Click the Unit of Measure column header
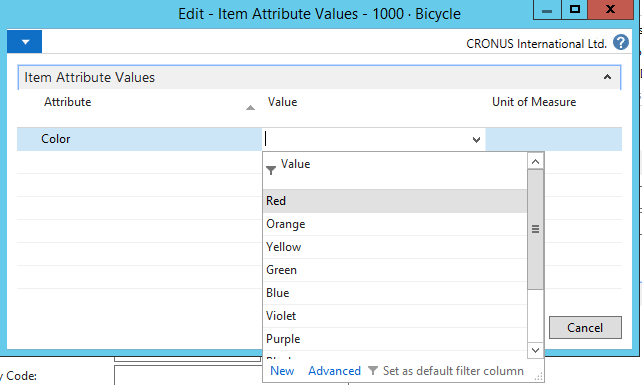The height and width of the screenshot is (385, 642). coord(534,102)
